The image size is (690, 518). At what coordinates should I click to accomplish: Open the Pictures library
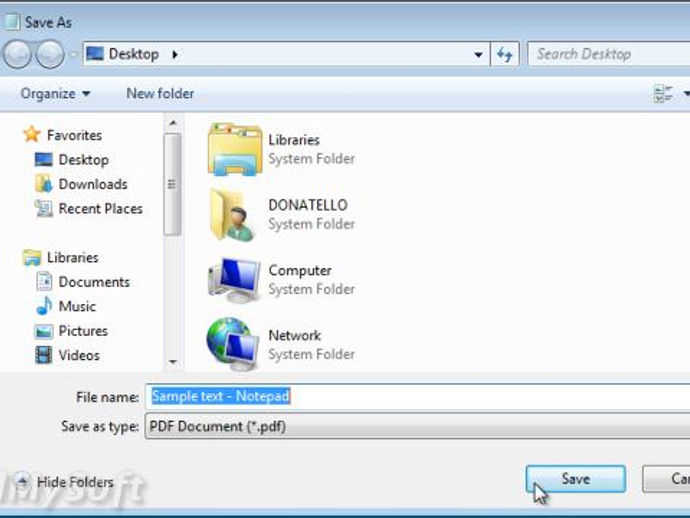tap(83, 331)
